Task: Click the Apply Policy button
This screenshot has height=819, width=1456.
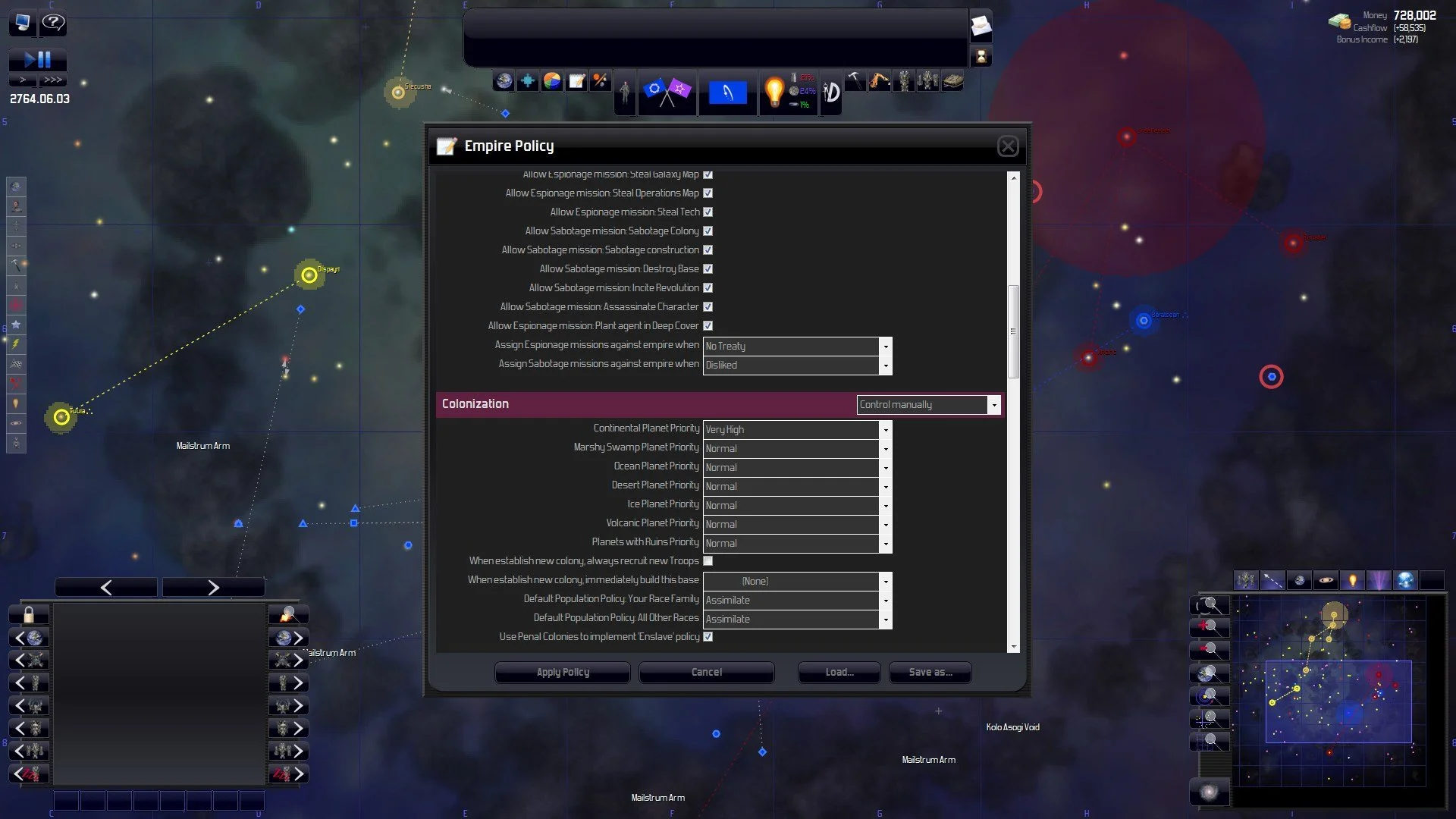Action: coord(562,672)
